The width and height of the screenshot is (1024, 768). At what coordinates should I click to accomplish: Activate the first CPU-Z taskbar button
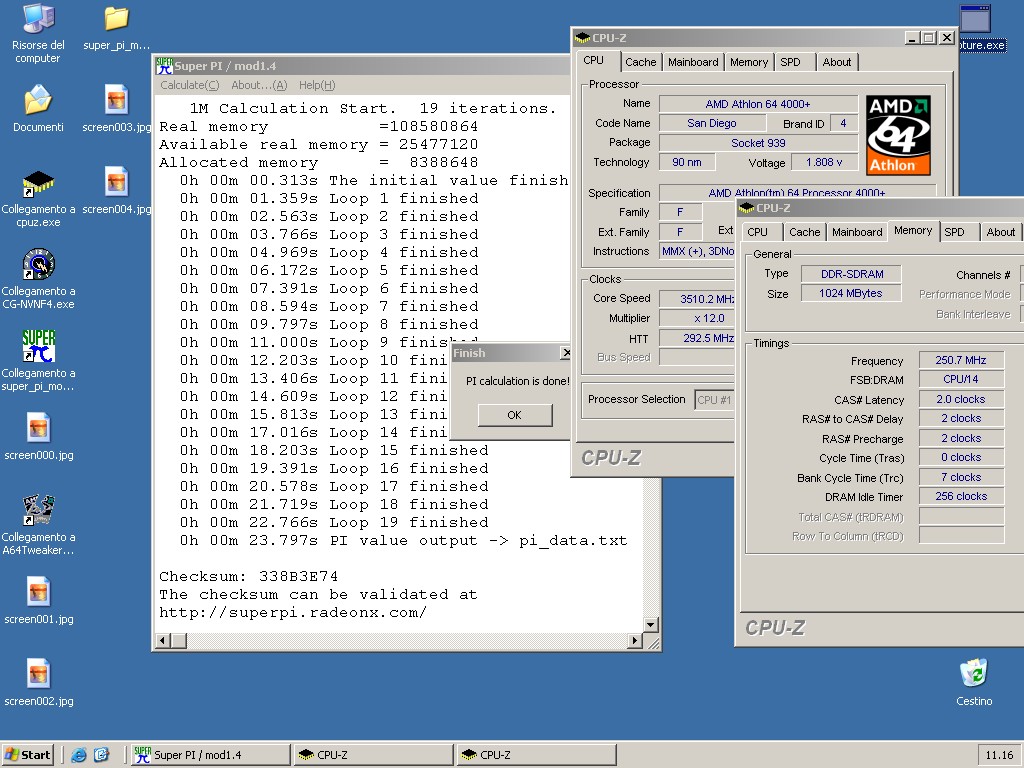[x=374, y=755]
